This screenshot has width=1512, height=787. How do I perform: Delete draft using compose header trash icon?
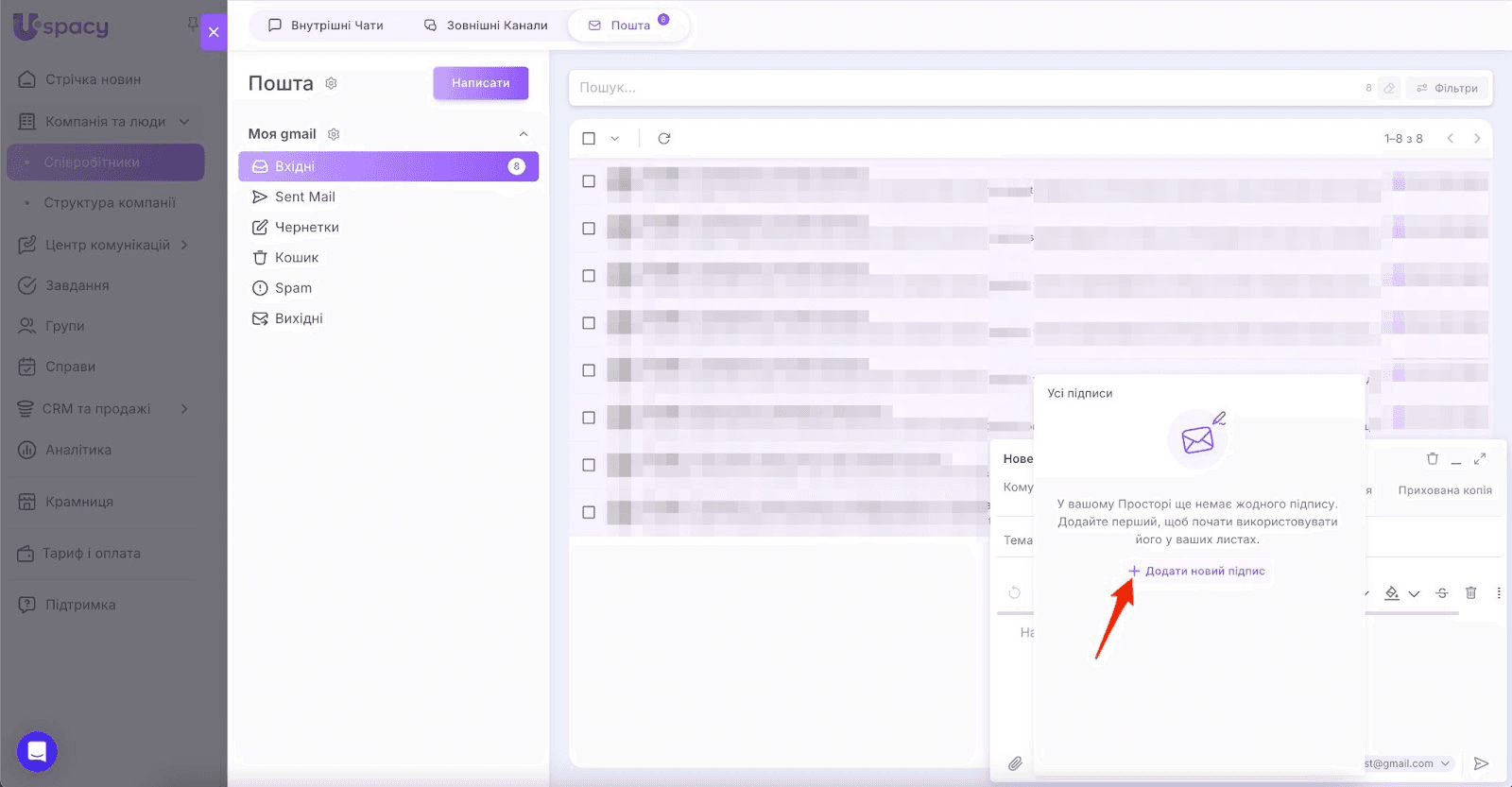coord(1433,459)
